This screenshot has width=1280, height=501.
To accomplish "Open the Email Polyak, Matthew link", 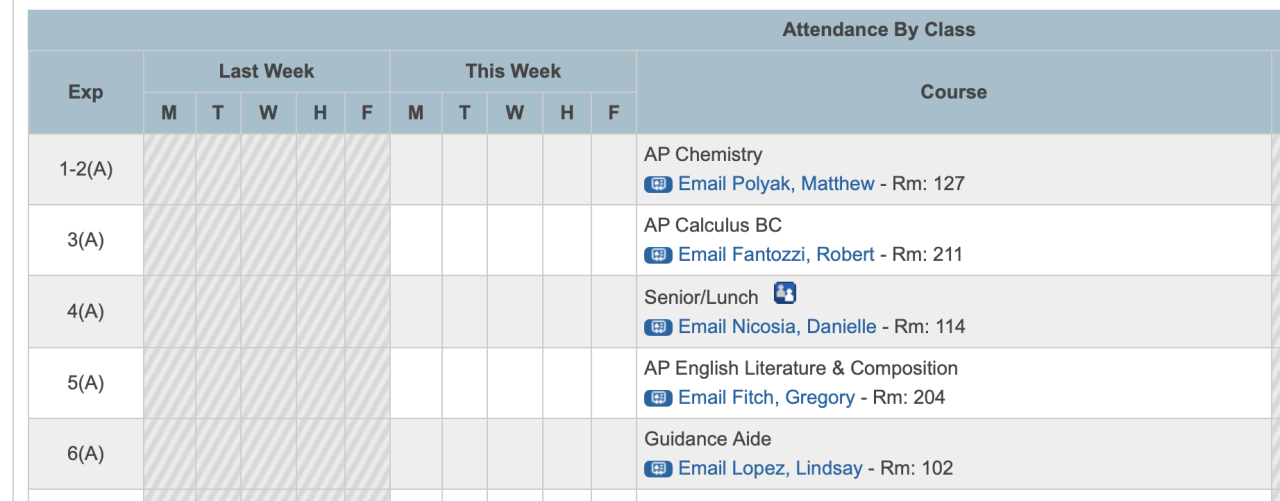I will click(x=776, y=184).
